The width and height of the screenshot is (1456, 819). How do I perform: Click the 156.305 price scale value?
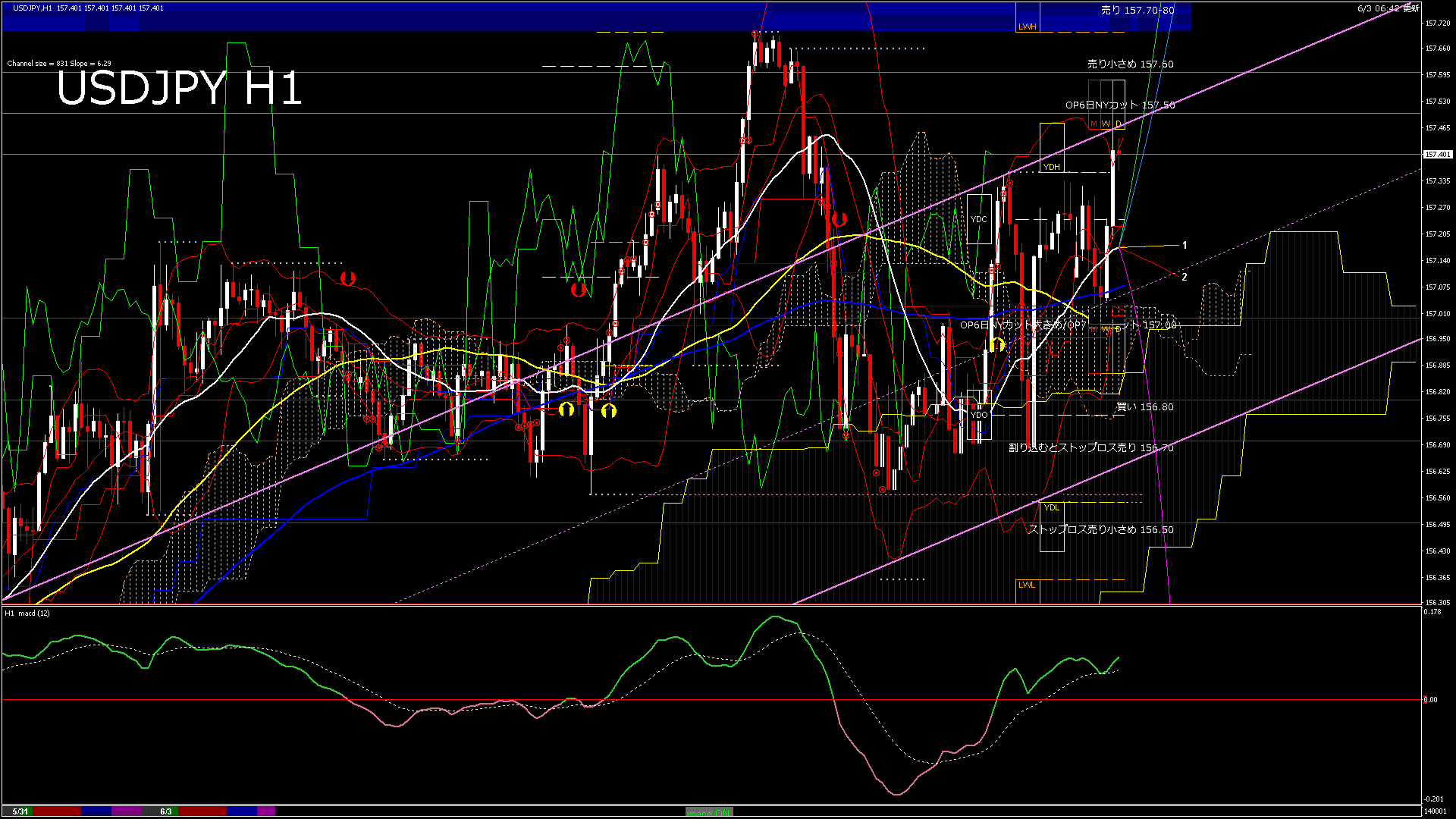[x=1438, y=602]
